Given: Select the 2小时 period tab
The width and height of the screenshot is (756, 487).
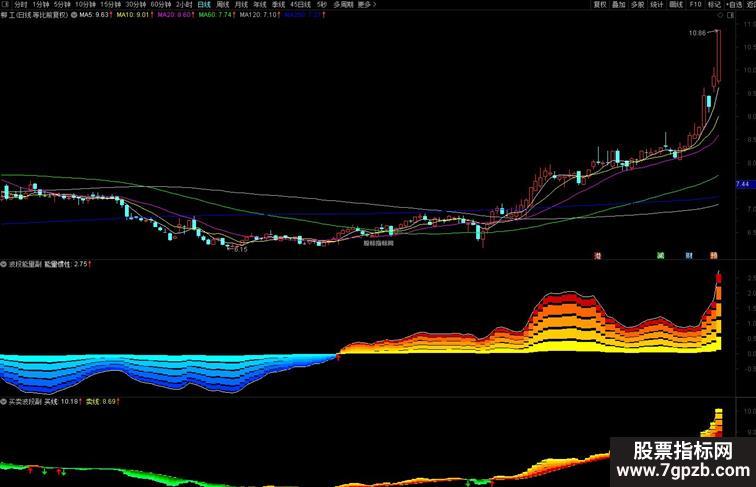Looking at the screenshot, I should pyautogui.click(x=184, y=4).
